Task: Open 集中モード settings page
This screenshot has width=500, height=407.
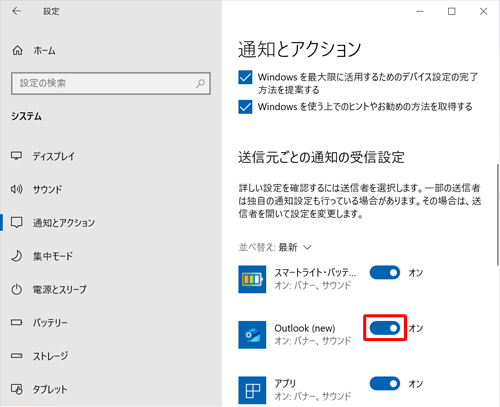Action: (111, 256)
